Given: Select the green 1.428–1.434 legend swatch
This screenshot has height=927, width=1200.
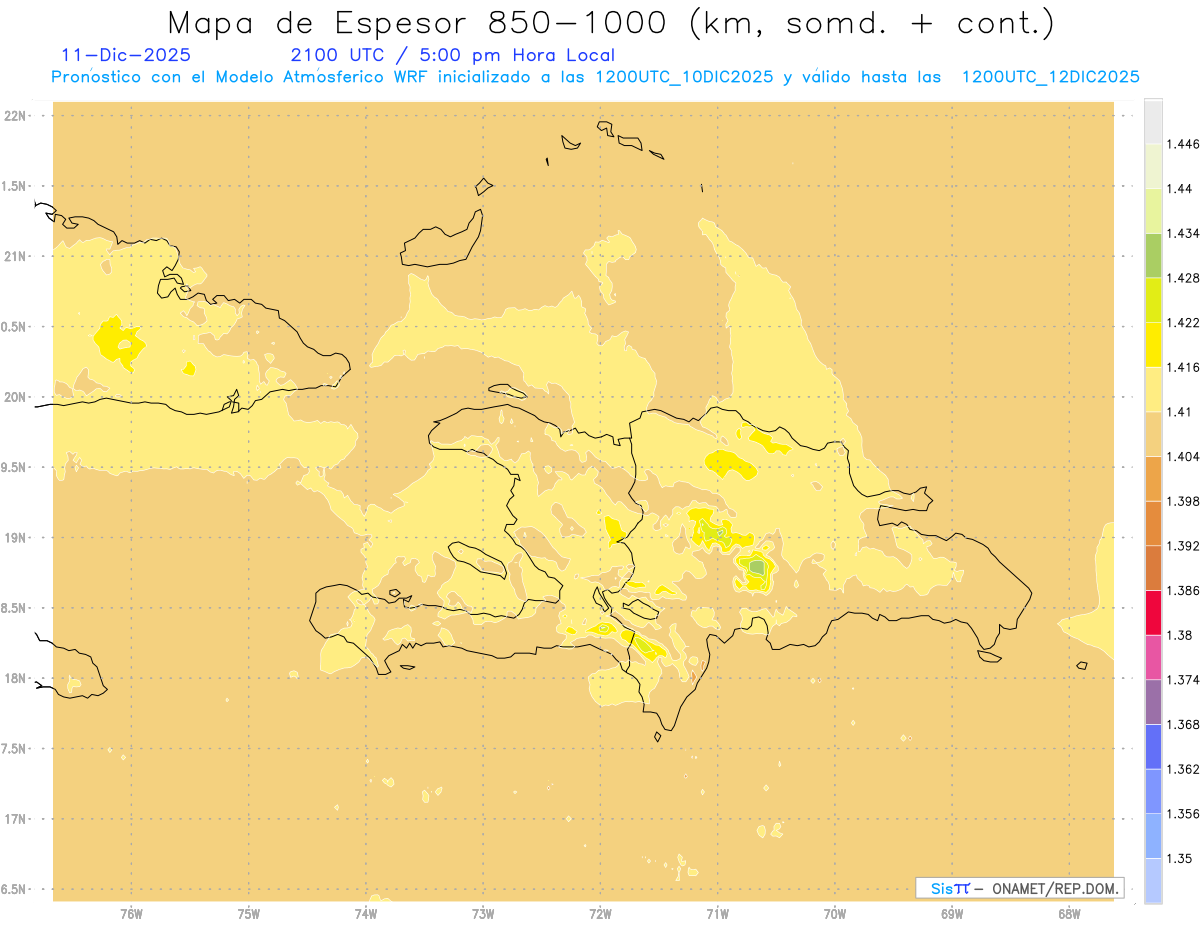Looking at the screenshot, I should tap(1153, 256).
